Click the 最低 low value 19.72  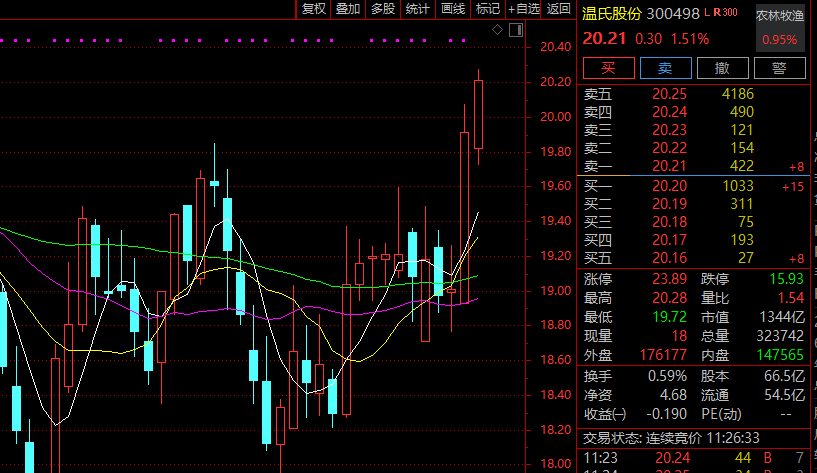click(x=670, y=317)
